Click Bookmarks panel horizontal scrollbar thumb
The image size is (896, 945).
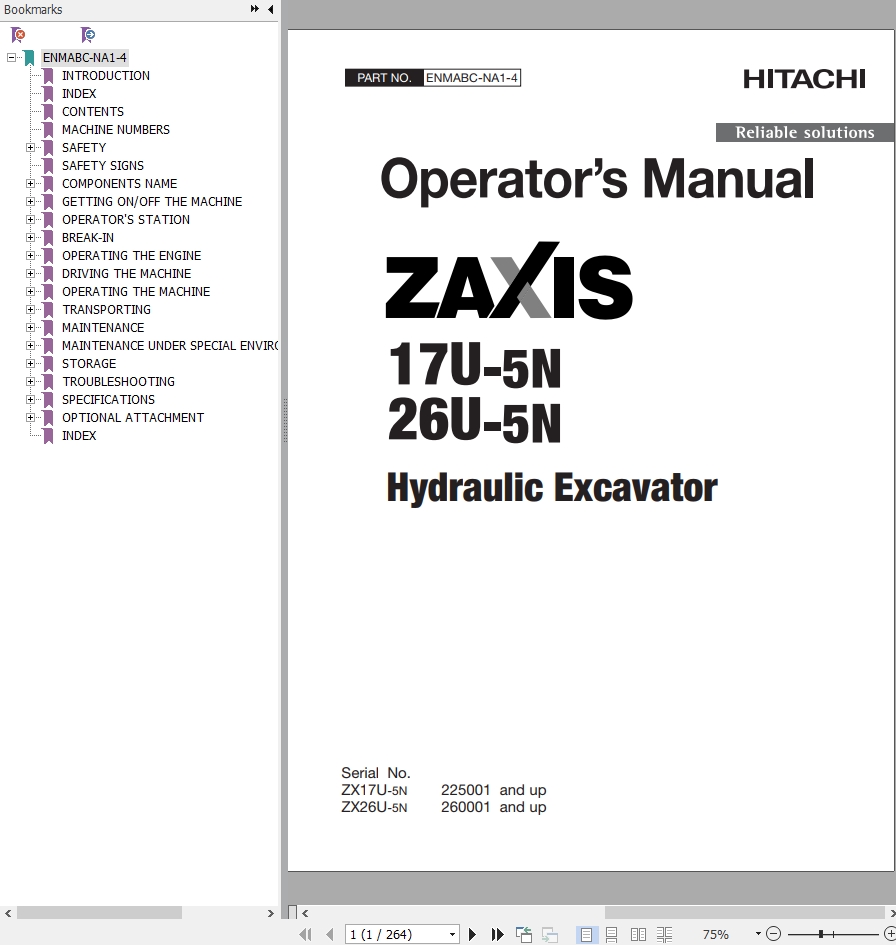99,913
